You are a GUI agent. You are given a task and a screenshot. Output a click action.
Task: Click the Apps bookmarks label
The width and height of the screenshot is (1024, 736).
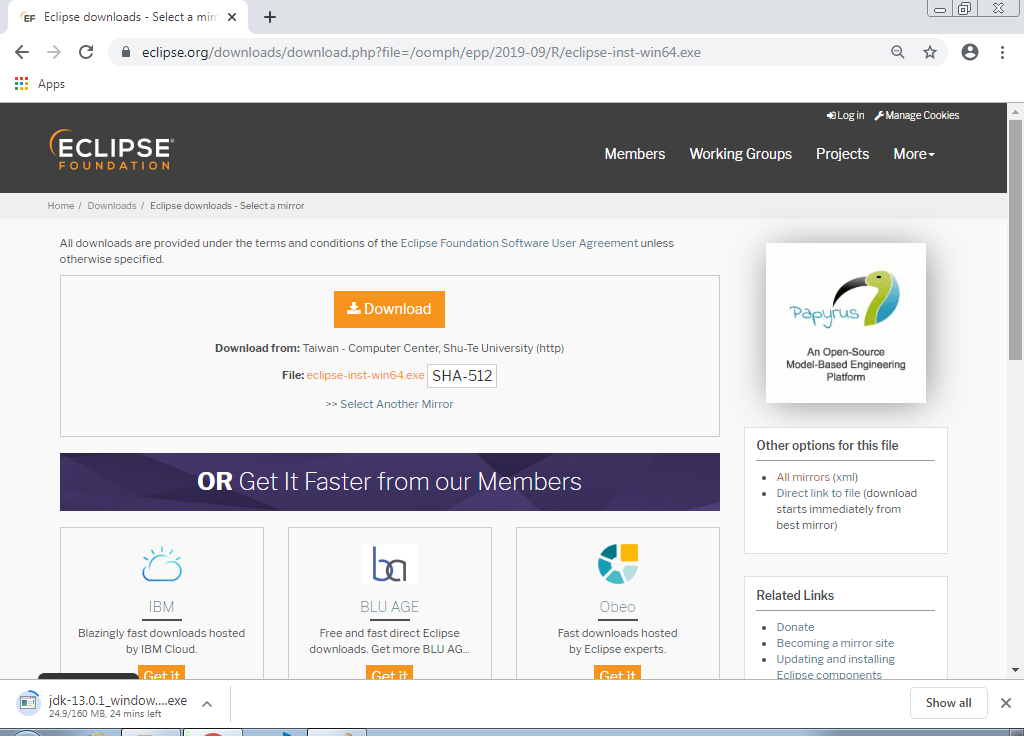coord(51,84)
